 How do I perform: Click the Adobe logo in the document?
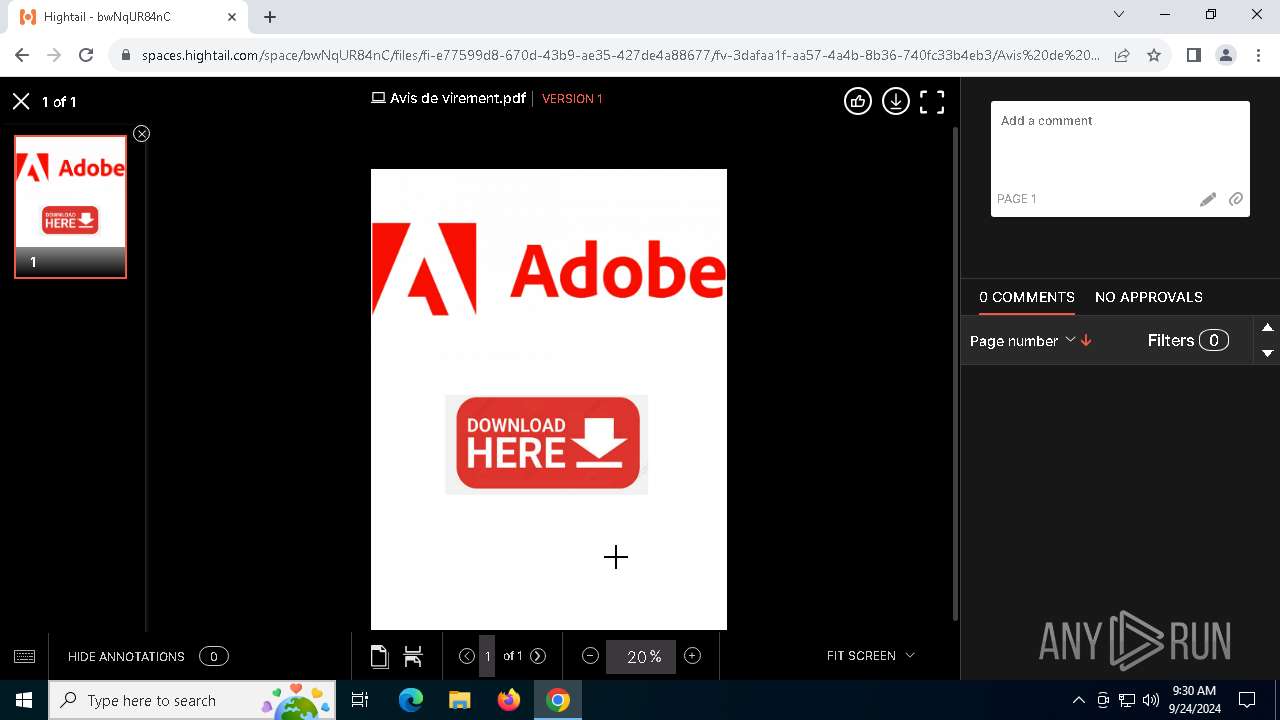click(549, 269)
